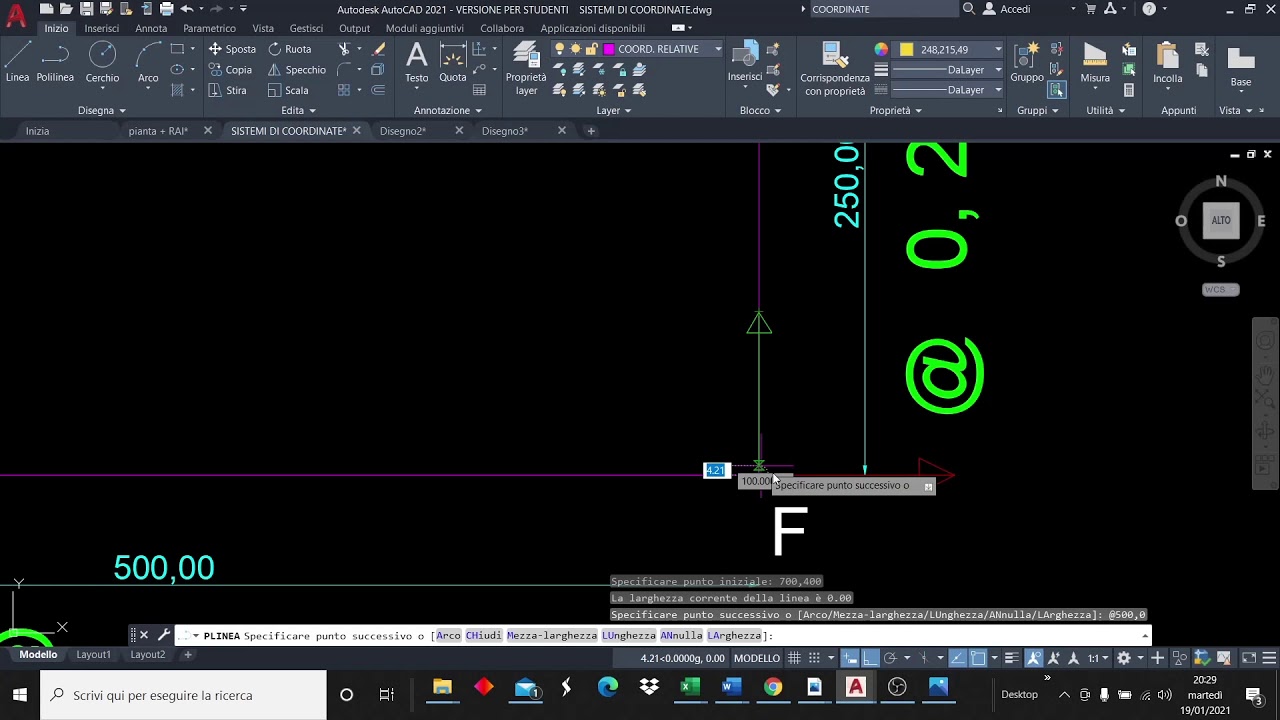Toggle object snap tracking in status bar
The image size is (1280, 720).
coord(958,658)
